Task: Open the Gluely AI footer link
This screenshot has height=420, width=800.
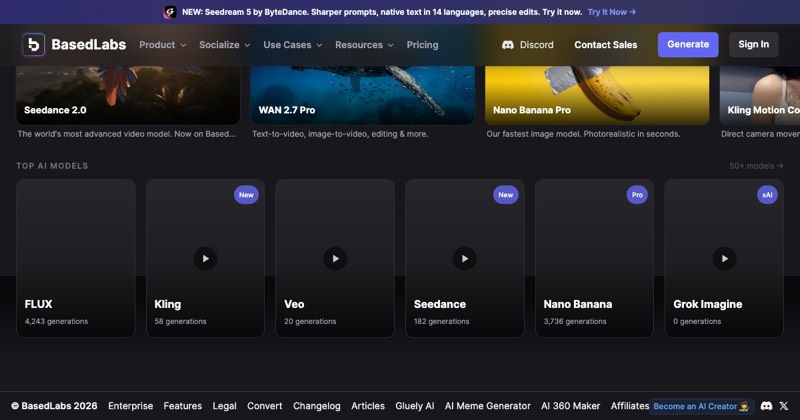Action: (x=415, y=406)
